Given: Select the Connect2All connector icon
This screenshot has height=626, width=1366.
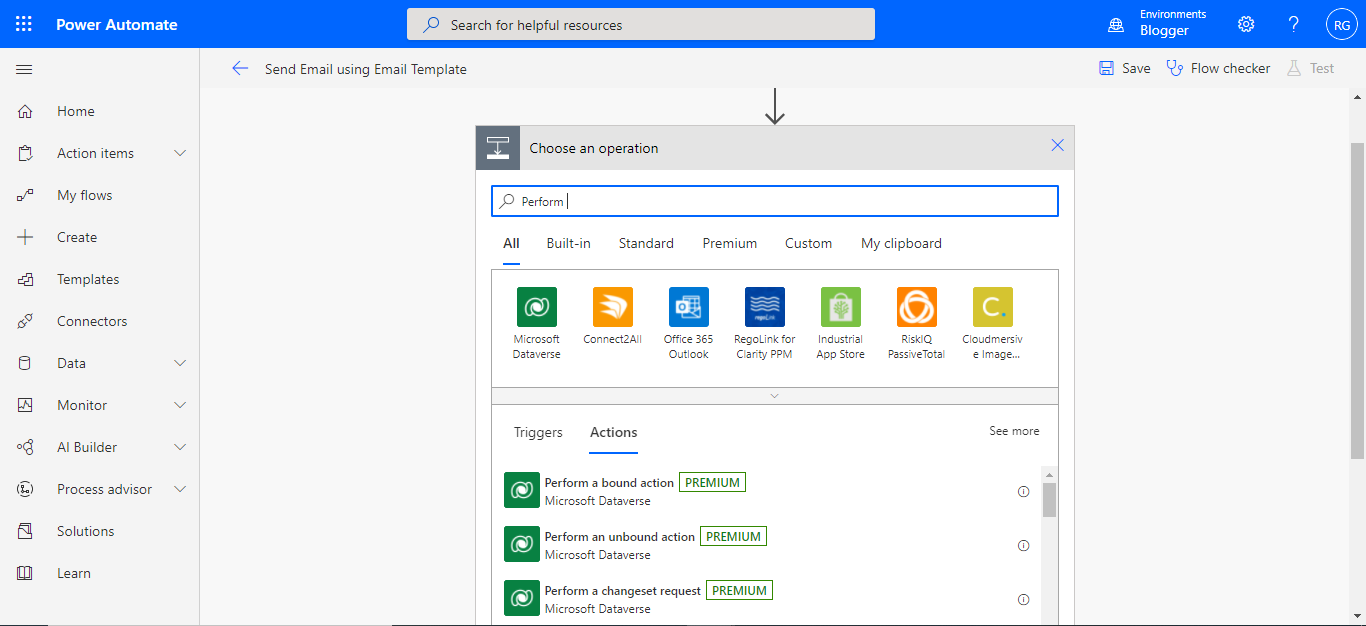Looking at the screenshot, I should [612, 307].
